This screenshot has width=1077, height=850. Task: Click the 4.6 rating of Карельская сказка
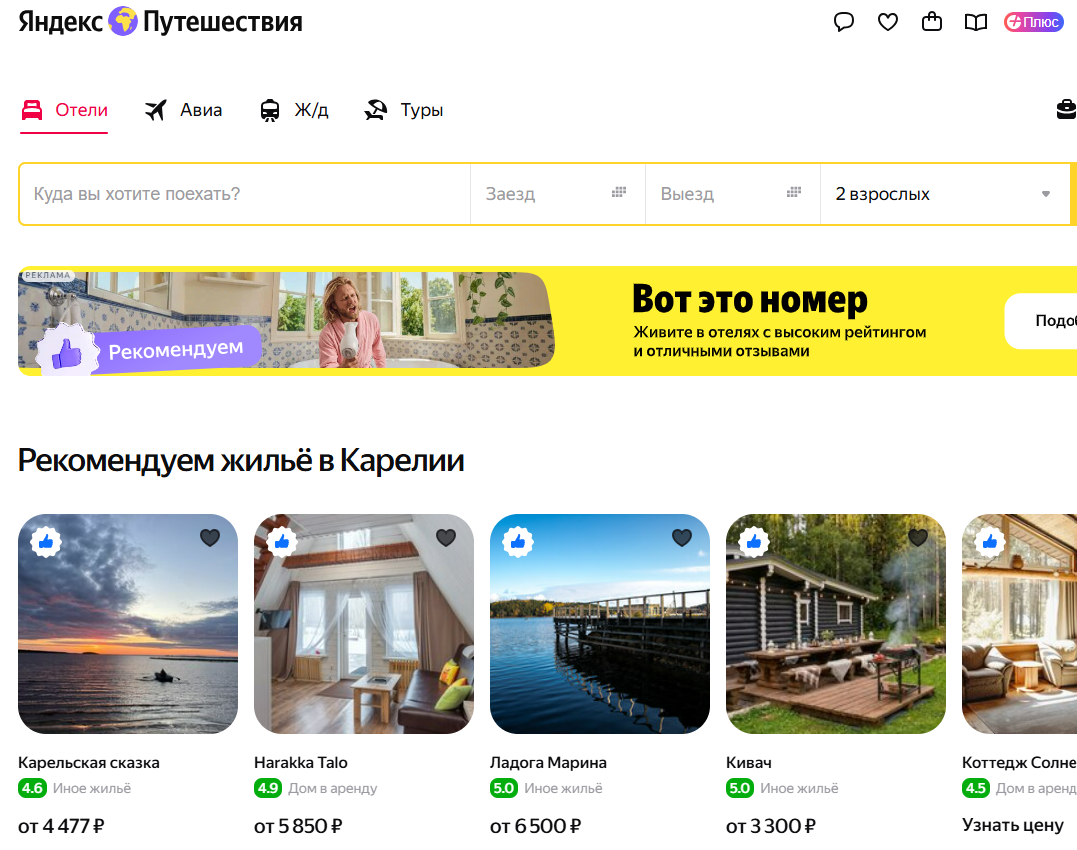click(x=32, y=788)
